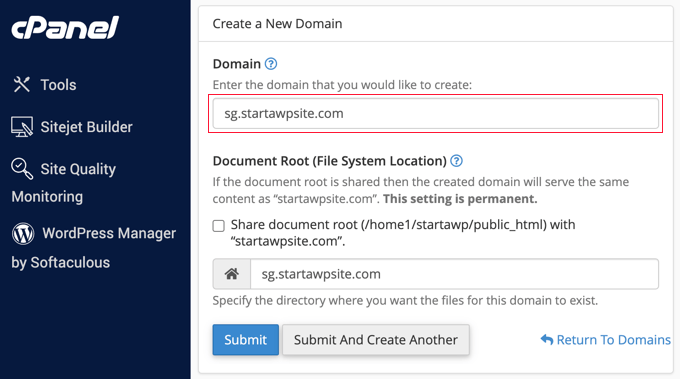
Task: Click Submit And Create Another button
Action: 376,340
